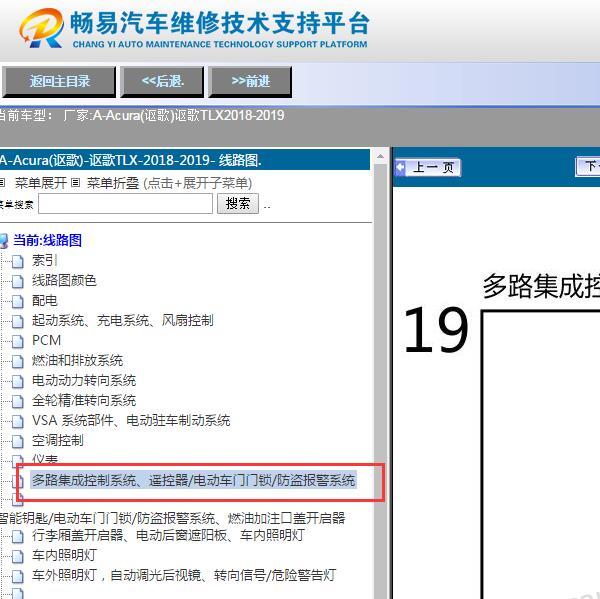
Task: Click the 搜索 button
Action: click(x=238, y=204)
